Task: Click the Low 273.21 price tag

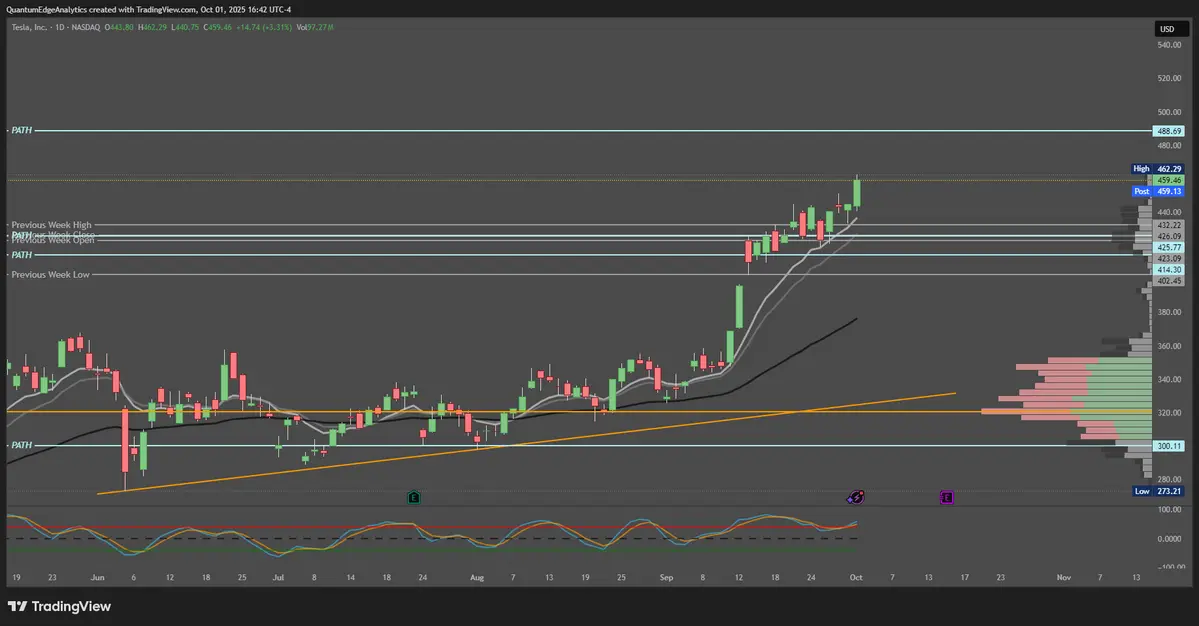Action: (x=1158, y=491)
